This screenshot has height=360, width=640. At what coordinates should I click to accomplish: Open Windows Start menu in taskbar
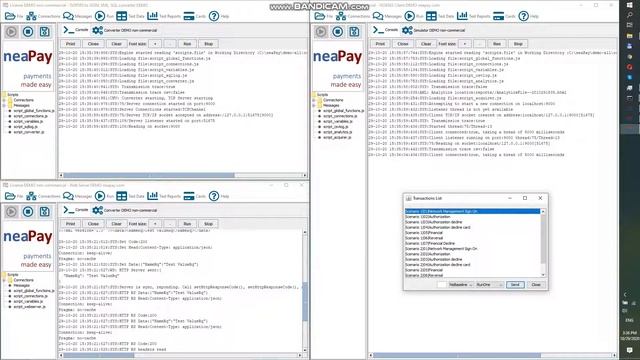click(x=629, y=5)
